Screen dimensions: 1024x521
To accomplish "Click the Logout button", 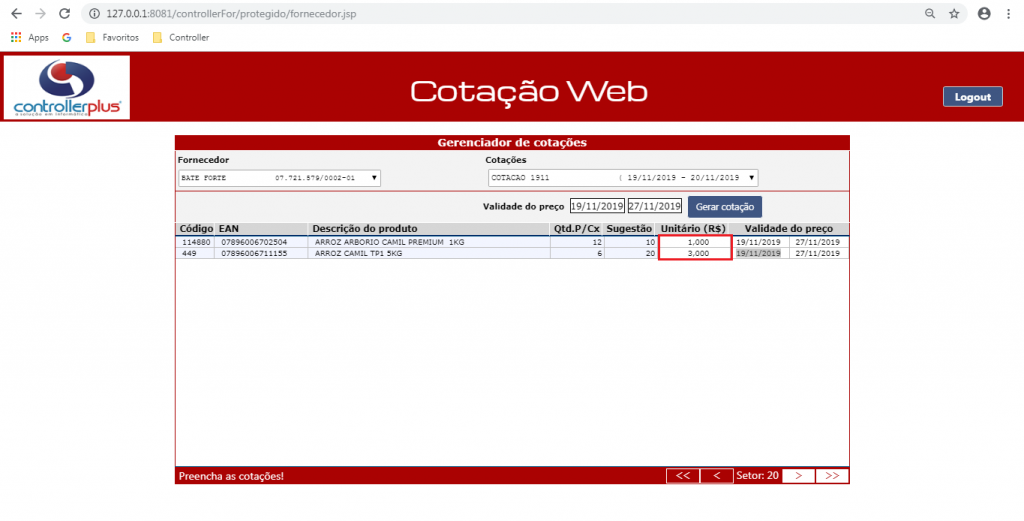I will [972, 97].
